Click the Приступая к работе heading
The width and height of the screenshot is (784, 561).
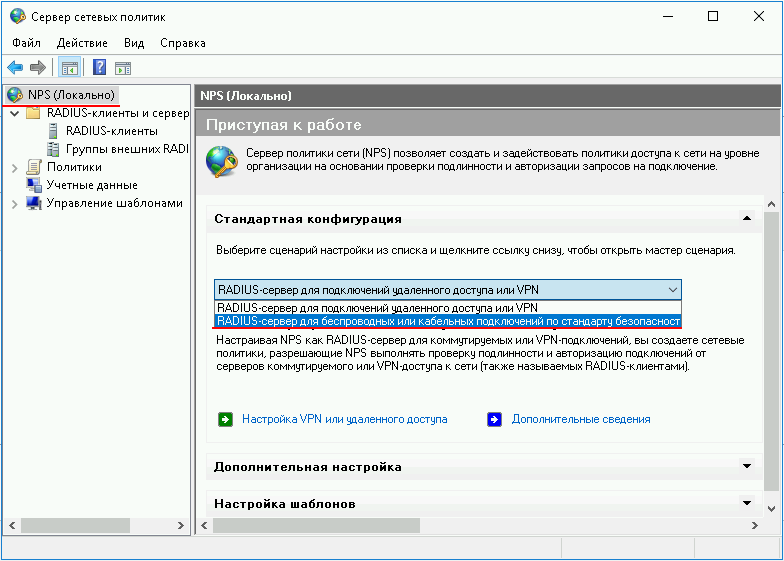(x=284, y=124)
